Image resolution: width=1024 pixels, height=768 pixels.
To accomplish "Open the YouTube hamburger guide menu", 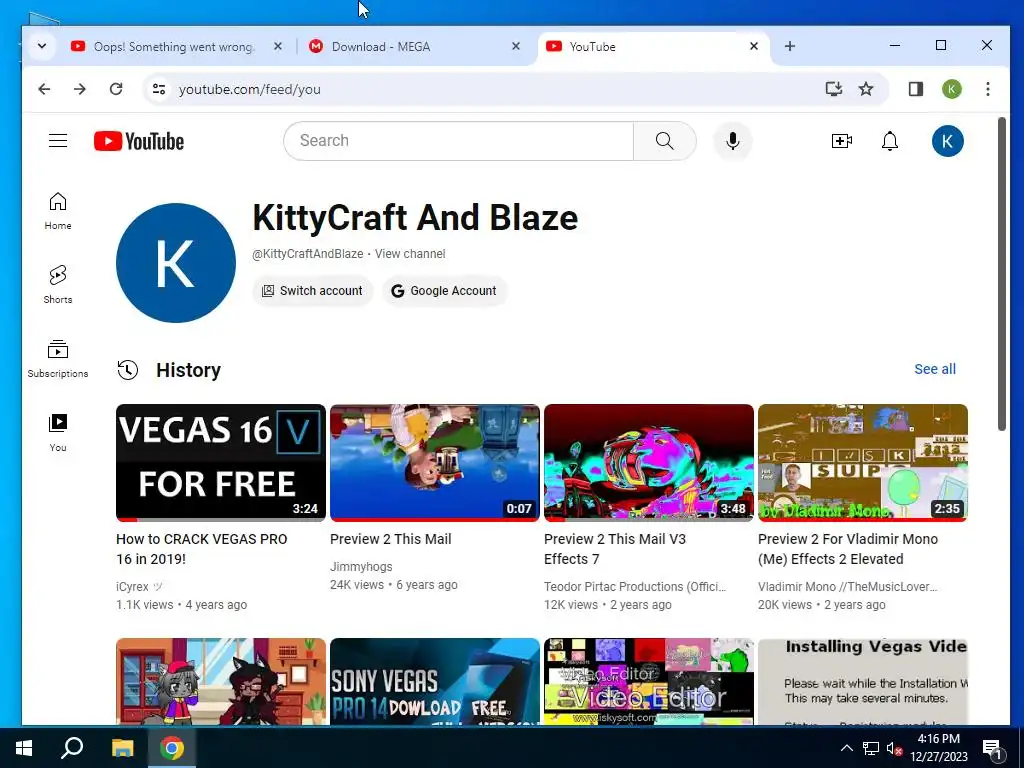I will click(58, 140).
